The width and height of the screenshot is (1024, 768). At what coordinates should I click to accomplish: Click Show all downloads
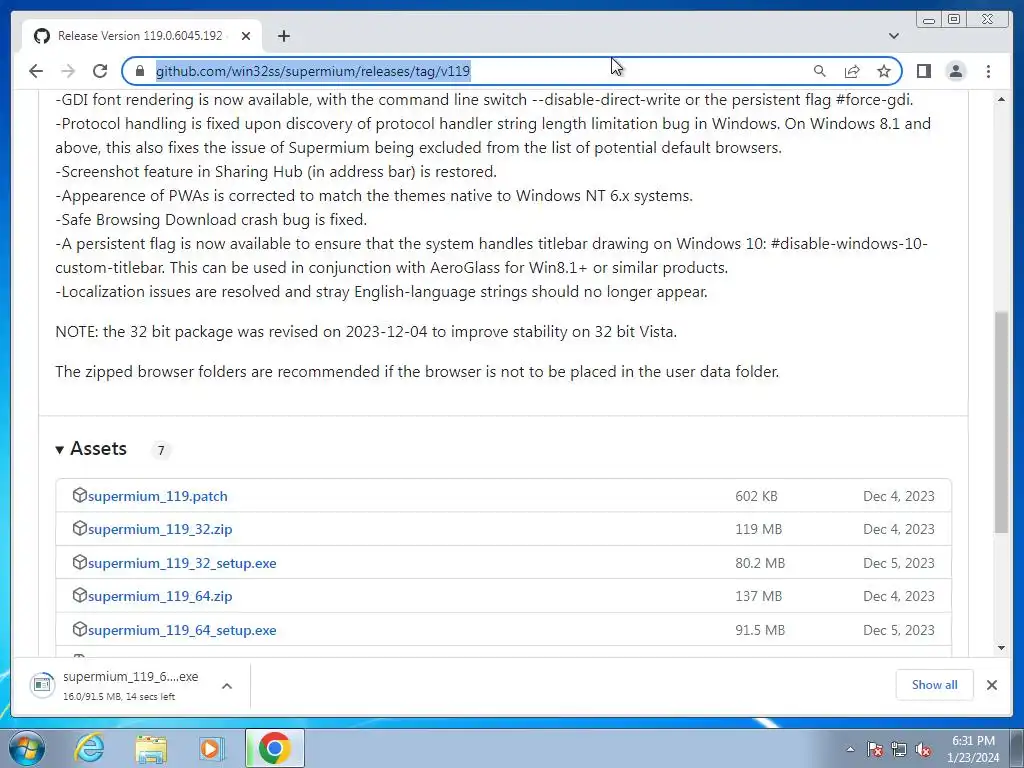(x=935, y=684)
